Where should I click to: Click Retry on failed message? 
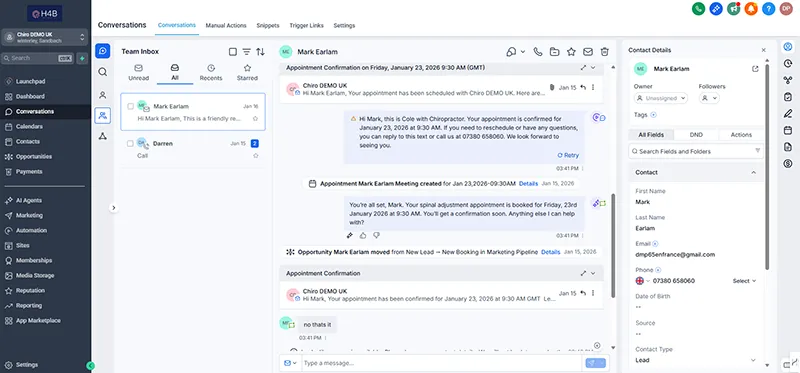click(568, 155)
